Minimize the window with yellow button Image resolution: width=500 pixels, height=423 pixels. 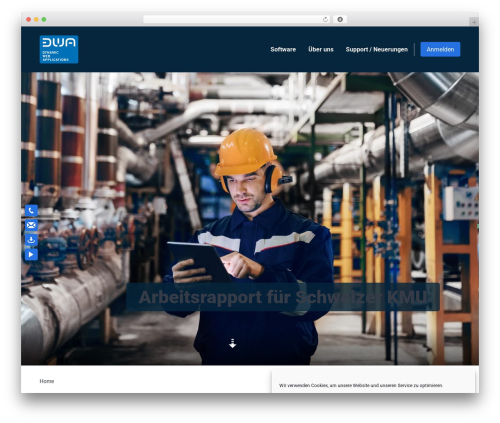[x=36, y=19]
